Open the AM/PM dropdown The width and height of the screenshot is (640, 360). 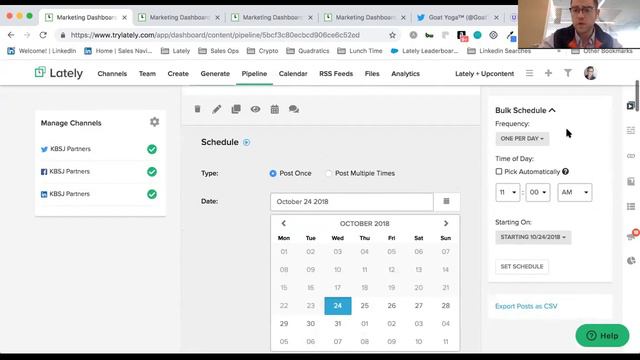coord(575,192)
